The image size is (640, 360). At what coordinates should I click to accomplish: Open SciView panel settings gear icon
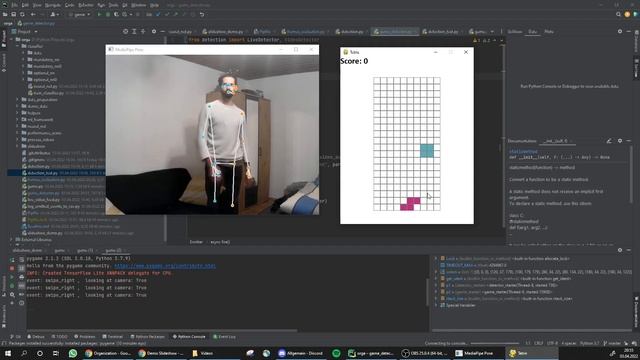[x=620, y=31]
